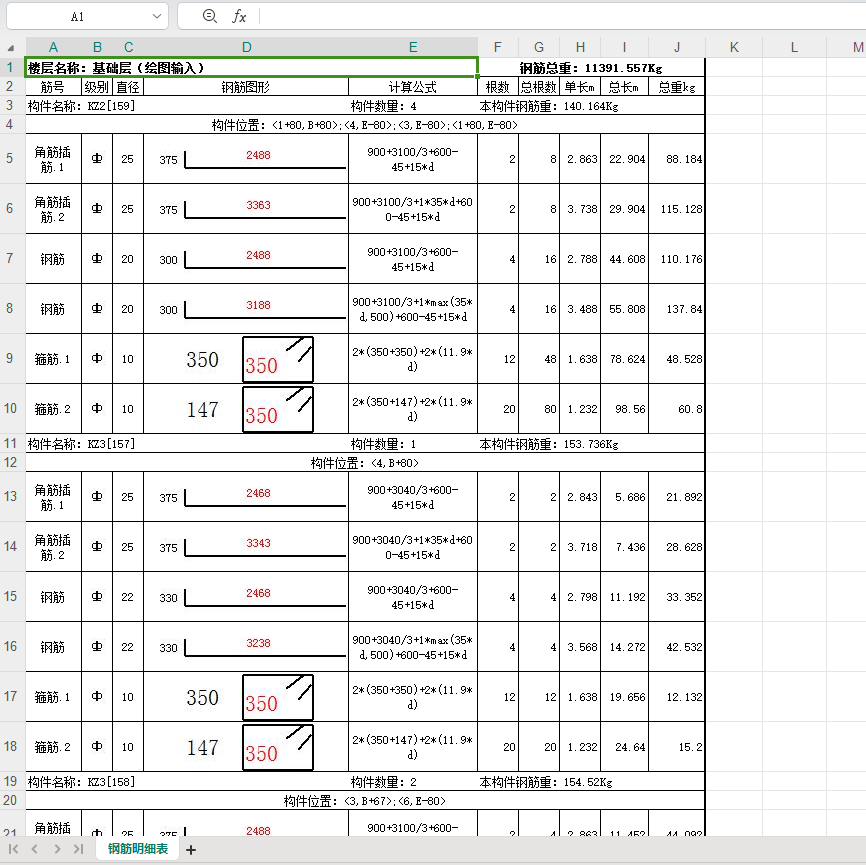Image resolution: width=866 pixels, height=865 pixels.
Task: Click the total weight cell 42.532
Action: tap(677, 646)
